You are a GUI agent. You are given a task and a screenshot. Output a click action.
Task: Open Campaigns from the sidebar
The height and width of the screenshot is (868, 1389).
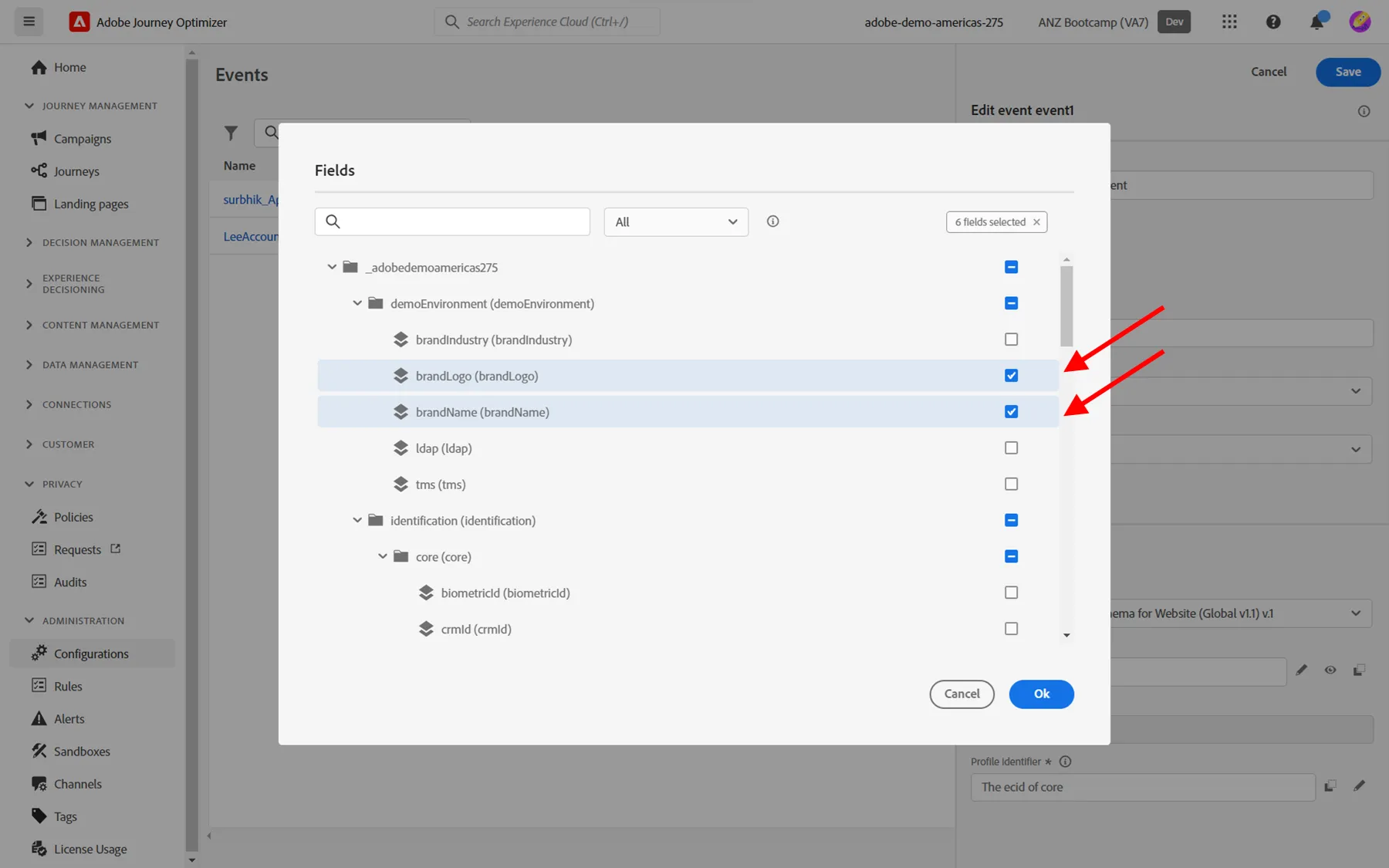(83, 139)
